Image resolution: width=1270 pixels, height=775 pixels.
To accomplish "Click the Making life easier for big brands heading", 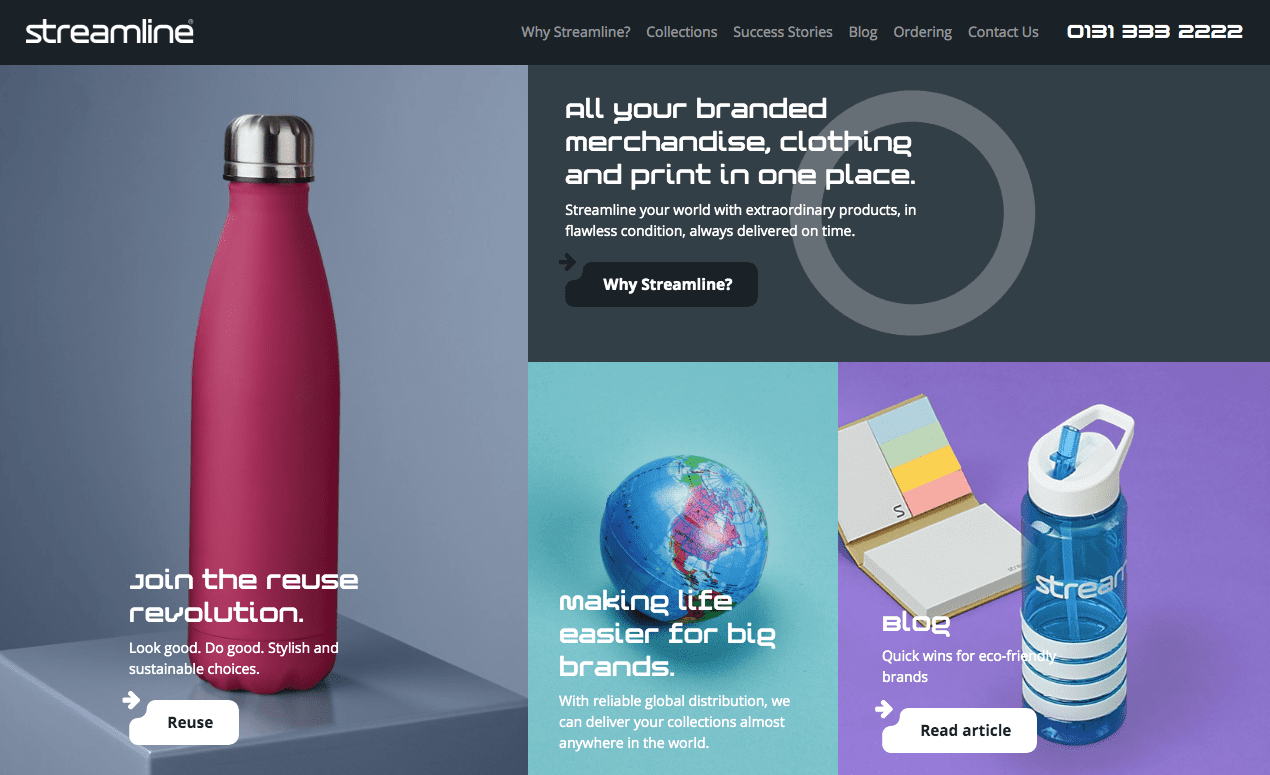I will point(667,633).
